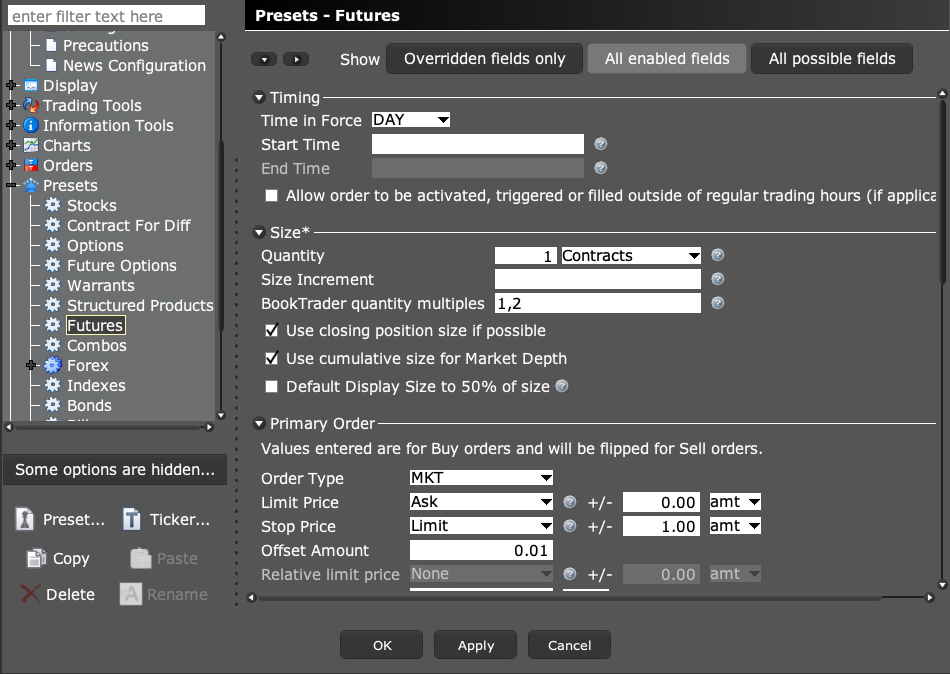Click the Start Time input field
Screen dimensions: 950x674
(x=477, y=144)
